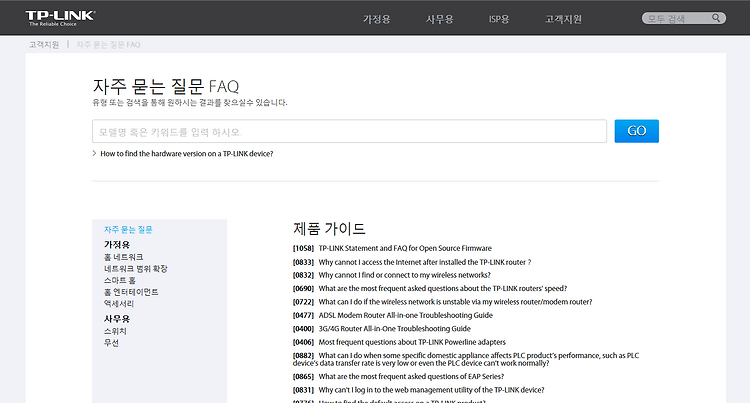
Task: Click the blue GO button
Action: point(637,131)
